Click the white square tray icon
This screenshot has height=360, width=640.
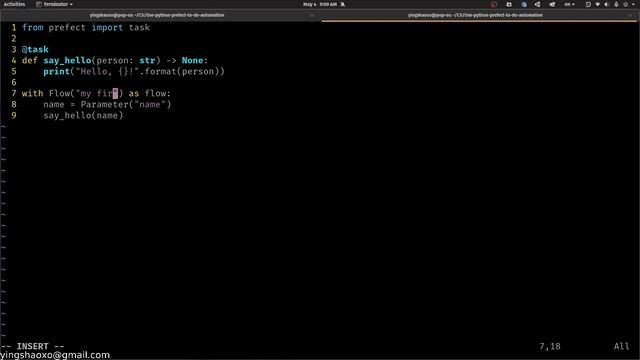tap(509, 4)
